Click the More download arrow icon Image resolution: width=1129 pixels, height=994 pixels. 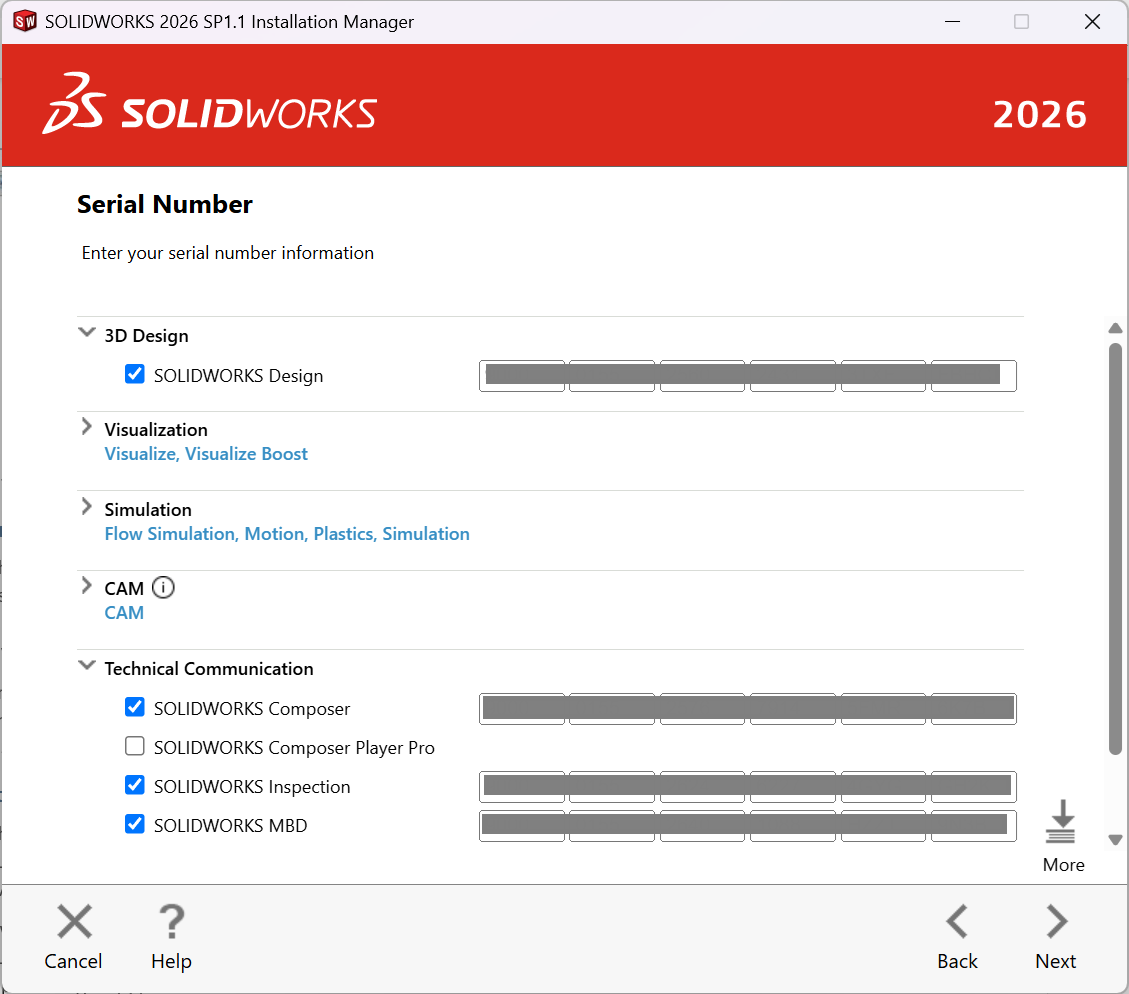[1061, 821]
